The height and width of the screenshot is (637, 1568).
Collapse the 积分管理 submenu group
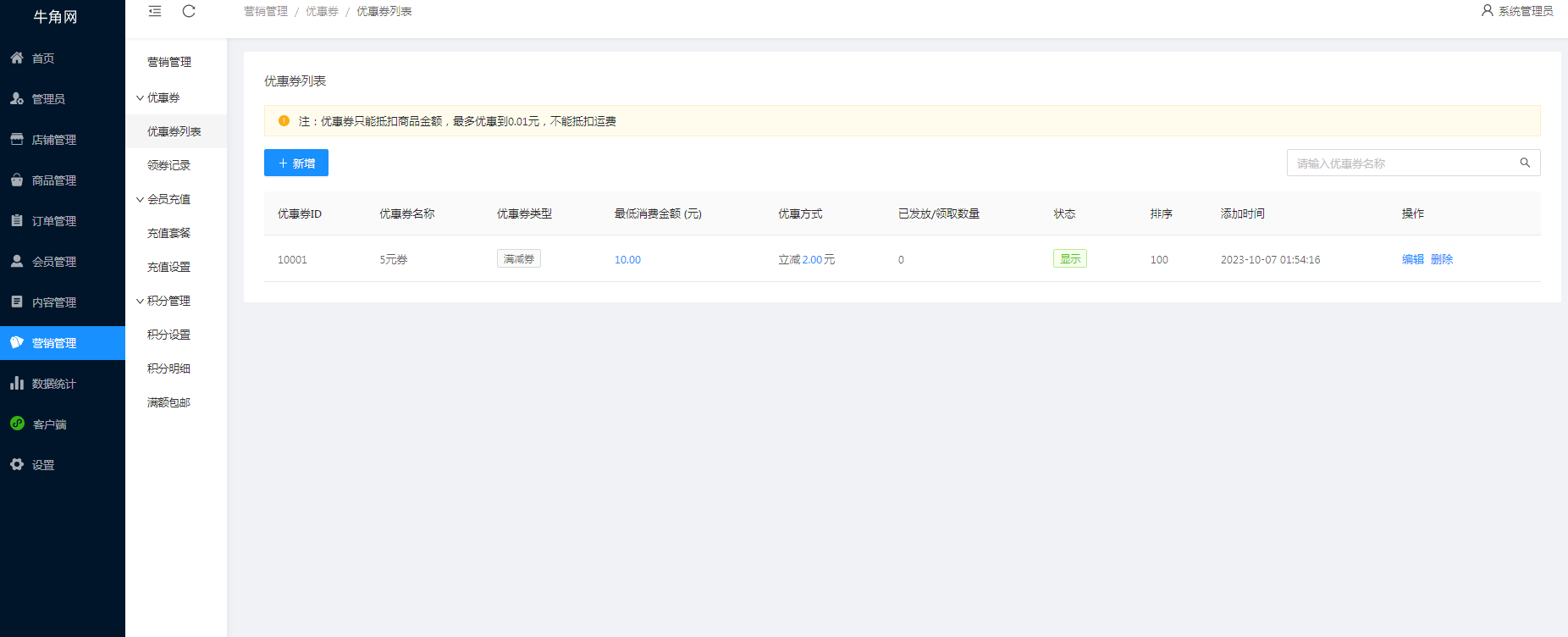tap(168, 301)
